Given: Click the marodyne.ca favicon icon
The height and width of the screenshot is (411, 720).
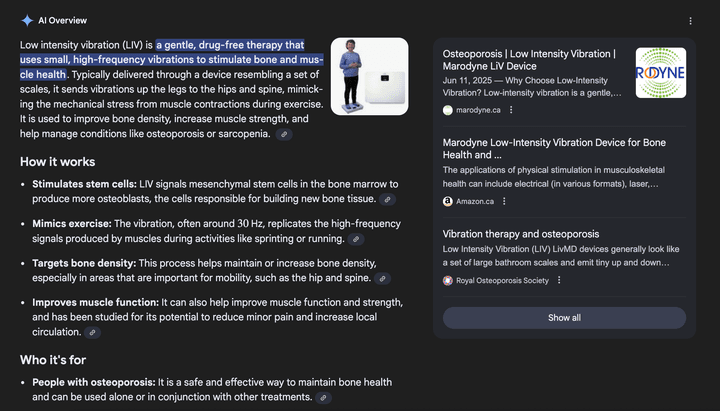Looking at the screenshot, I should (448, 110).
